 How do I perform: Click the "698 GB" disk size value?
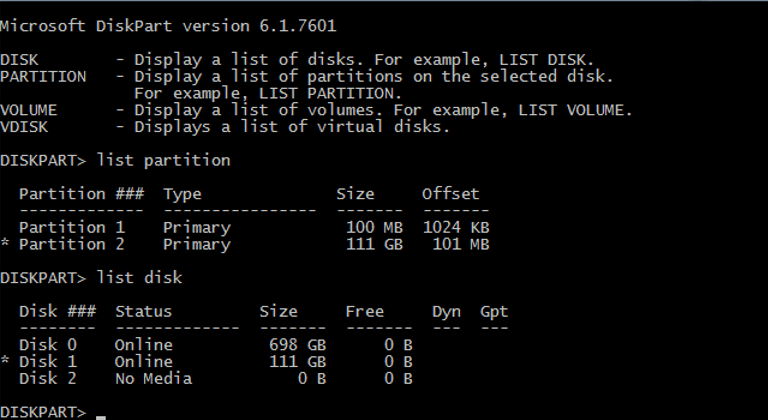[298, 345]
